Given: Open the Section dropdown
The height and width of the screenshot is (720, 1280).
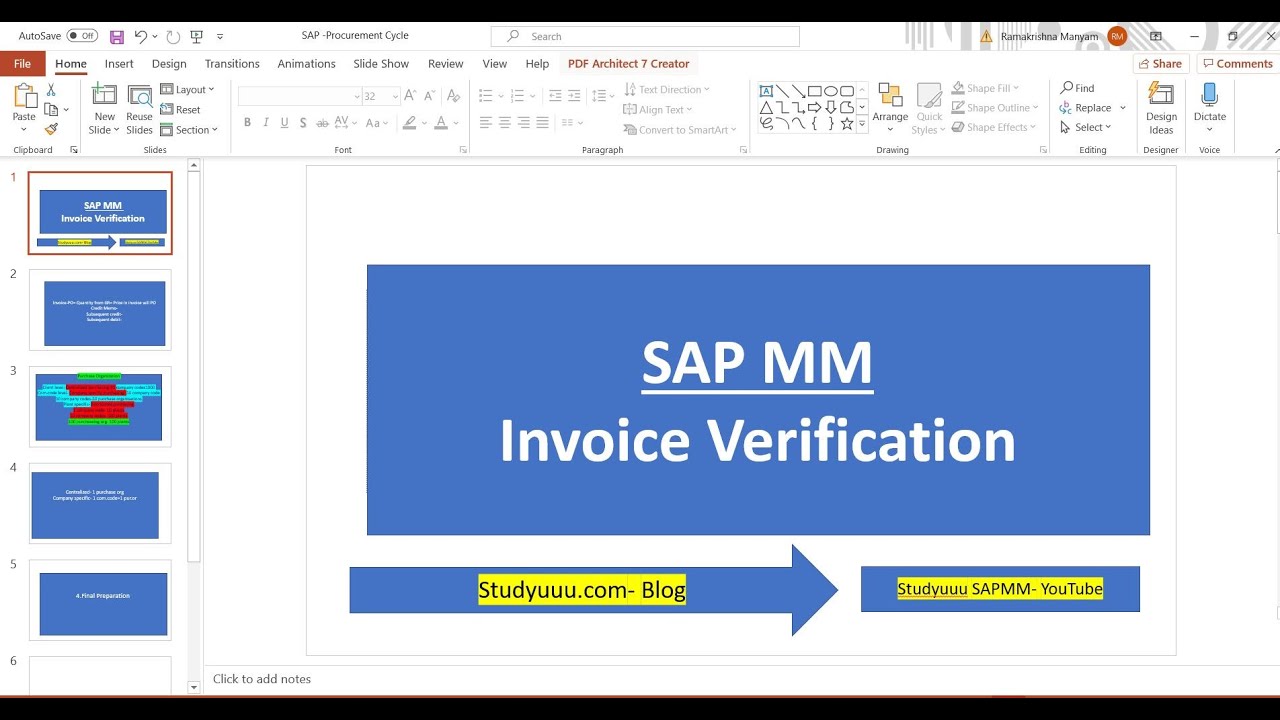Looking at the screenshot, I should [x=189, y=130].
